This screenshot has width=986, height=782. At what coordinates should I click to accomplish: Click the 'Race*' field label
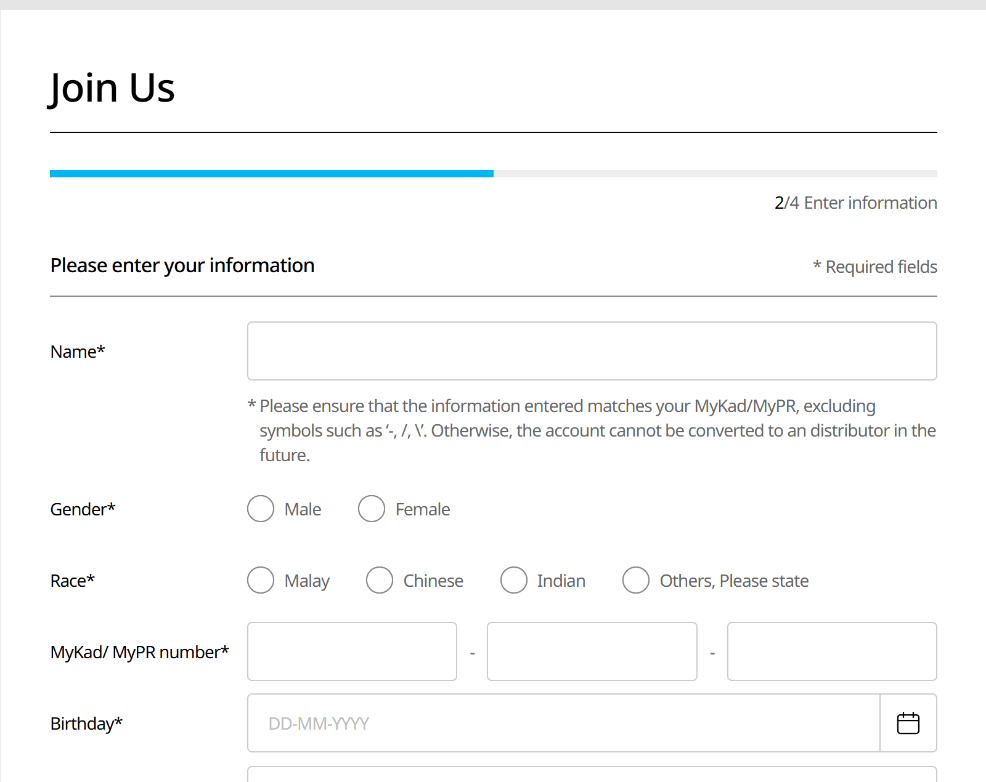coord(72,581)
